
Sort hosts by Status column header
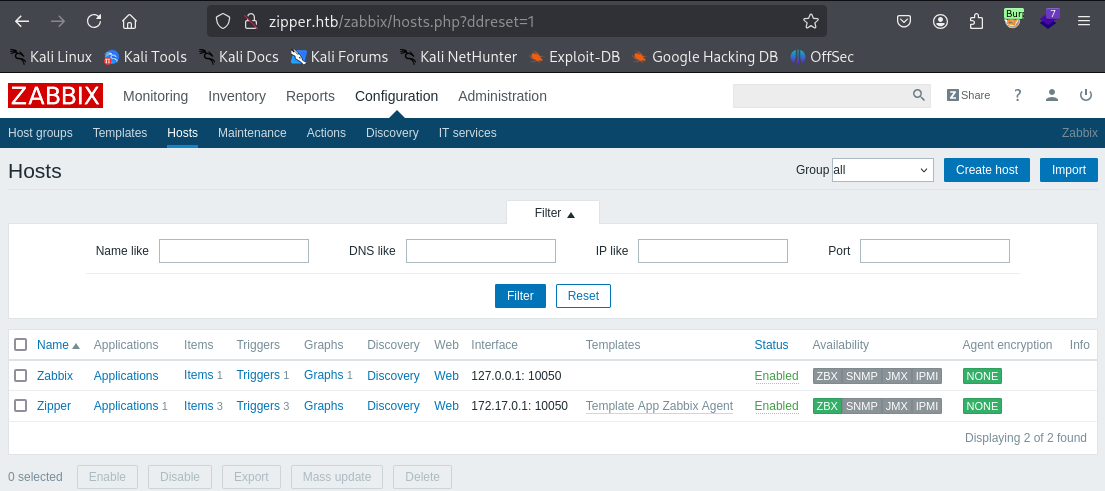[771, 344]
